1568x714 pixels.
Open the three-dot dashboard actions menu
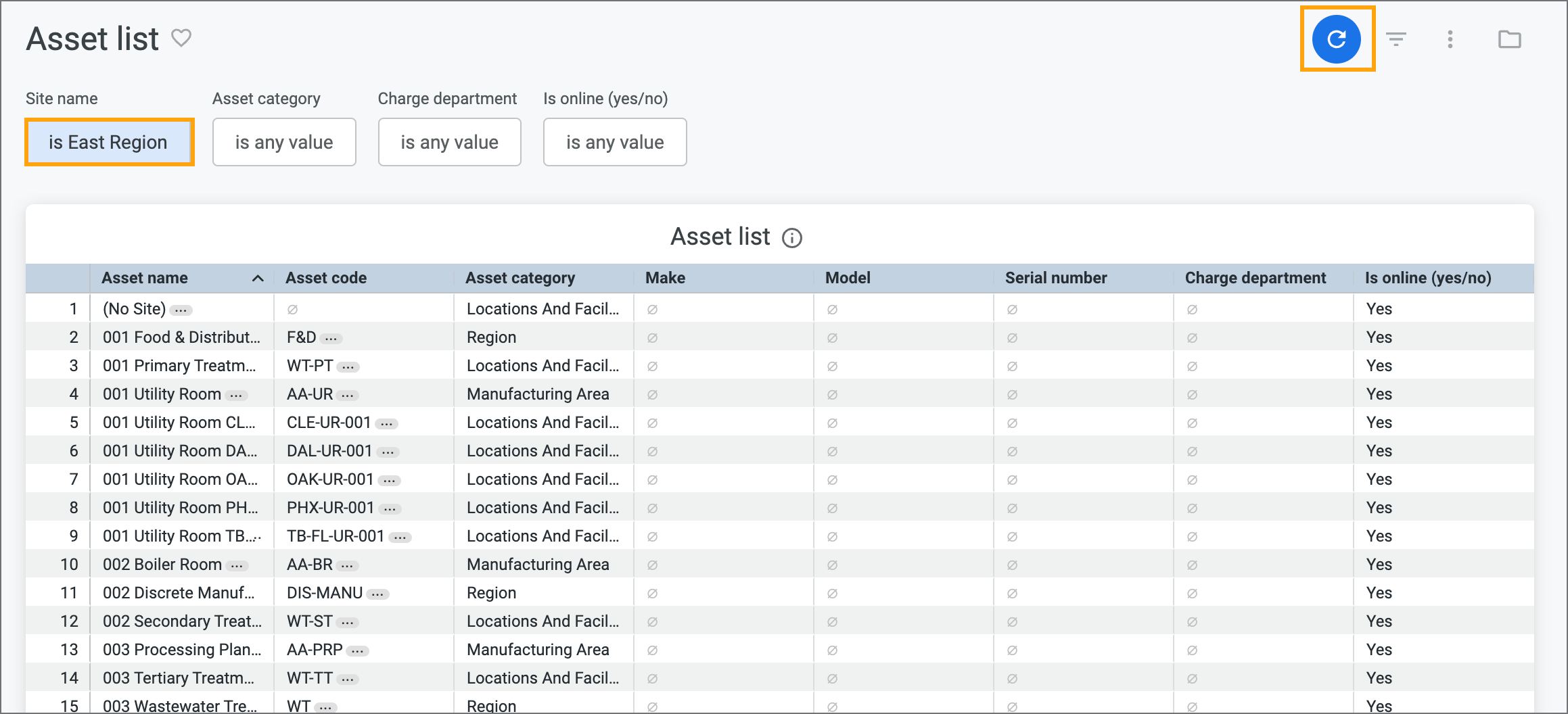tap(1450, 39)
